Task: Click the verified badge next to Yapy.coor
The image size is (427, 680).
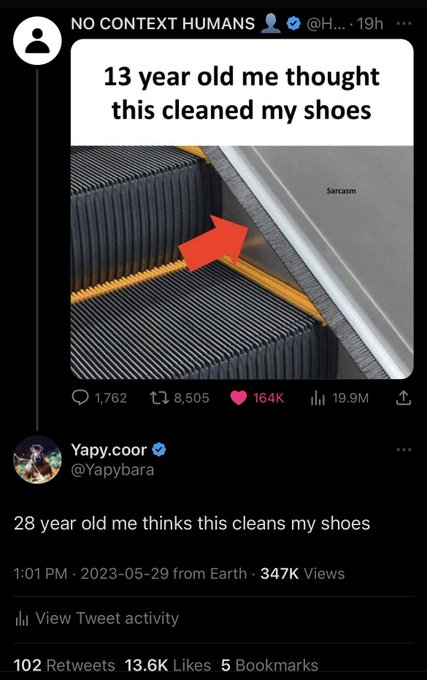Action: pos(160,450)
